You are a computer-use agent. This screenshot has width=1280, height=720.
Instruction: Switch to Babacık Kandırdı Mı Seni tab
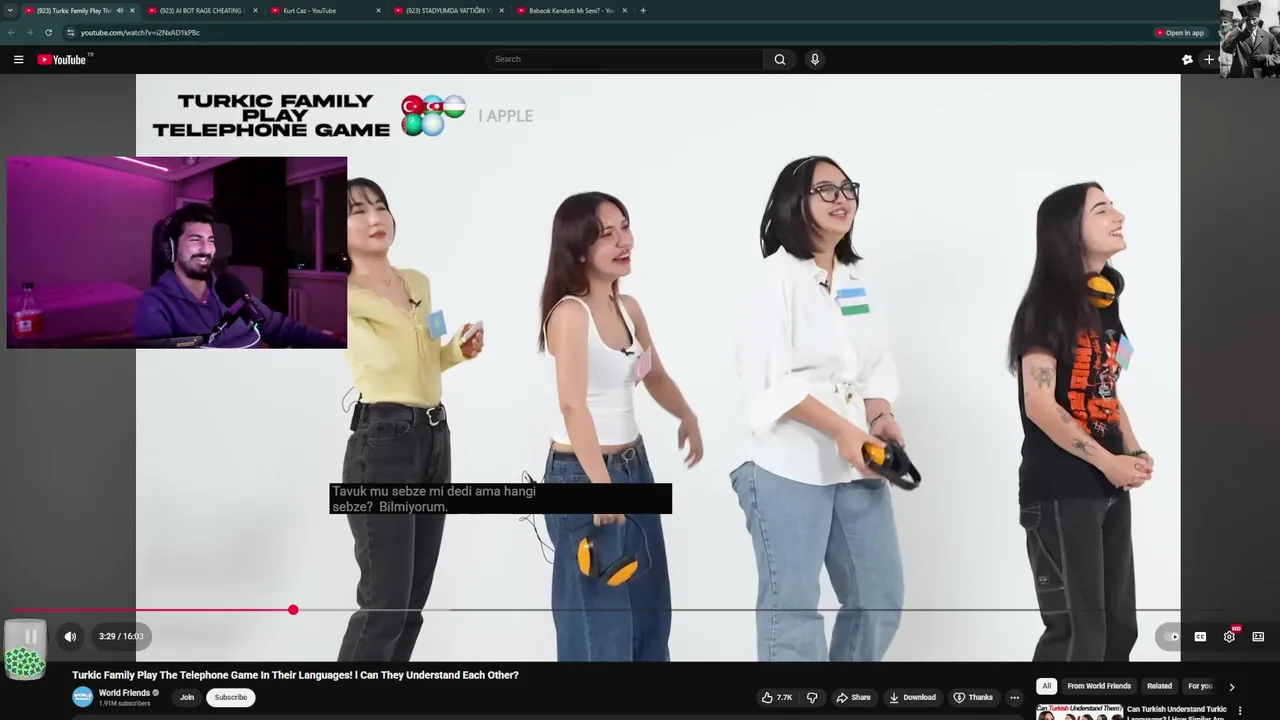coord(571,10)
